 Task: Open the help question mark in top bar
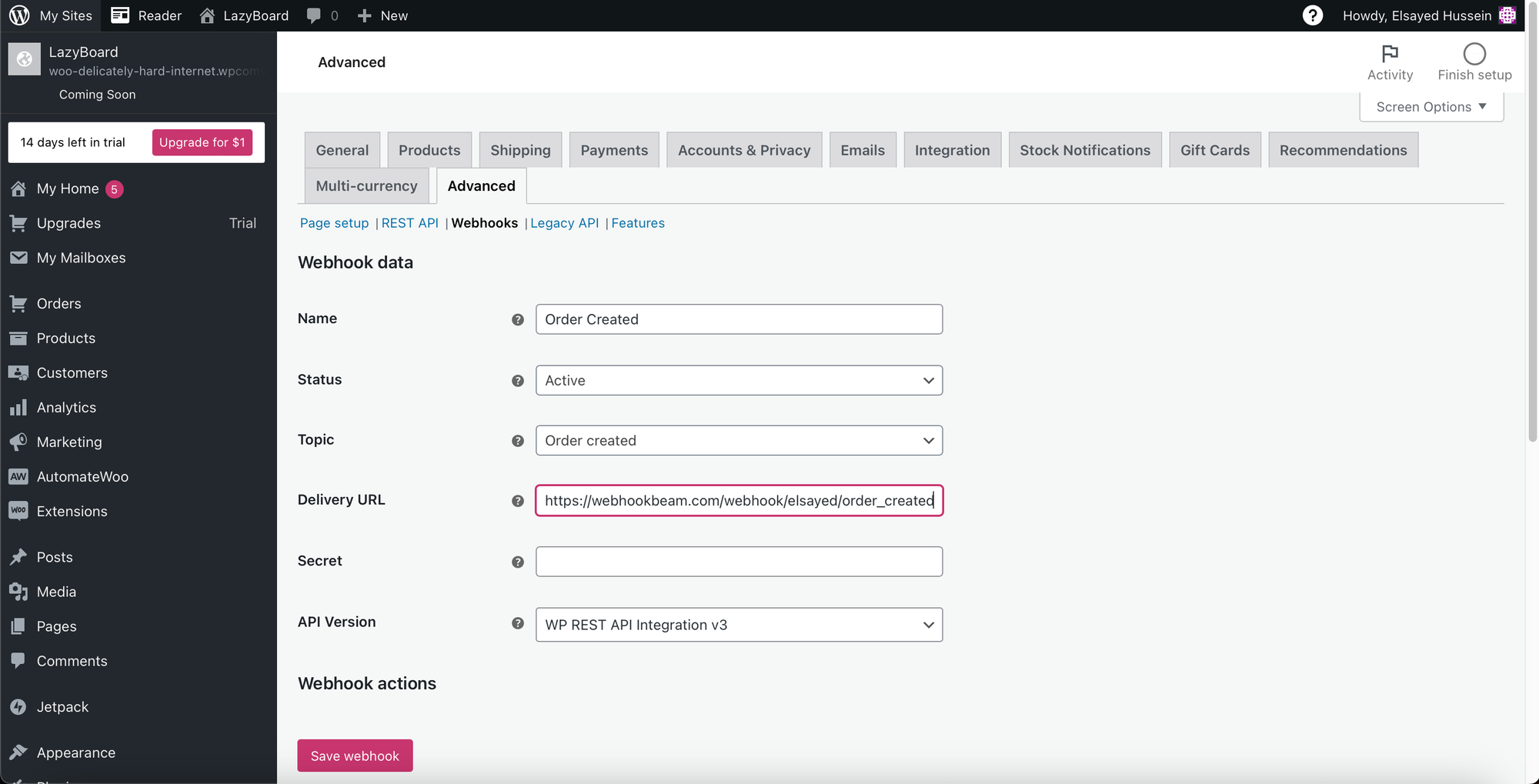pyautogui.click(x=1312, y=15)
